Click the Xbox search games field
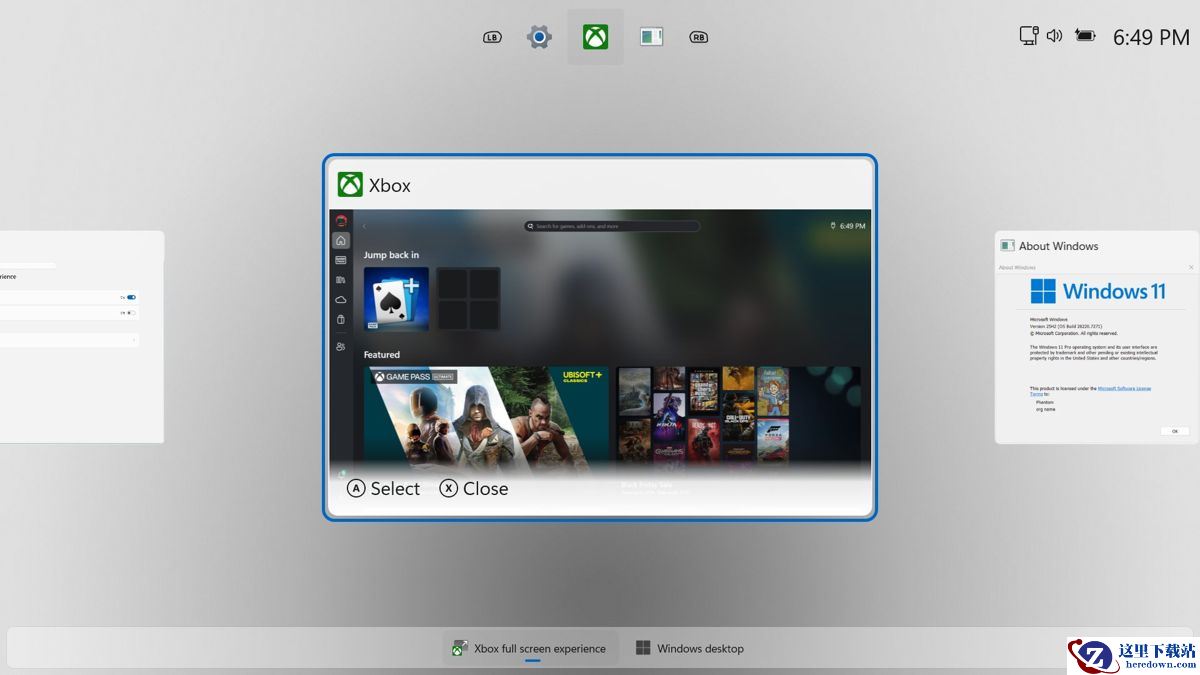This screenshot has width=1200, height=675. pos(611,226)
